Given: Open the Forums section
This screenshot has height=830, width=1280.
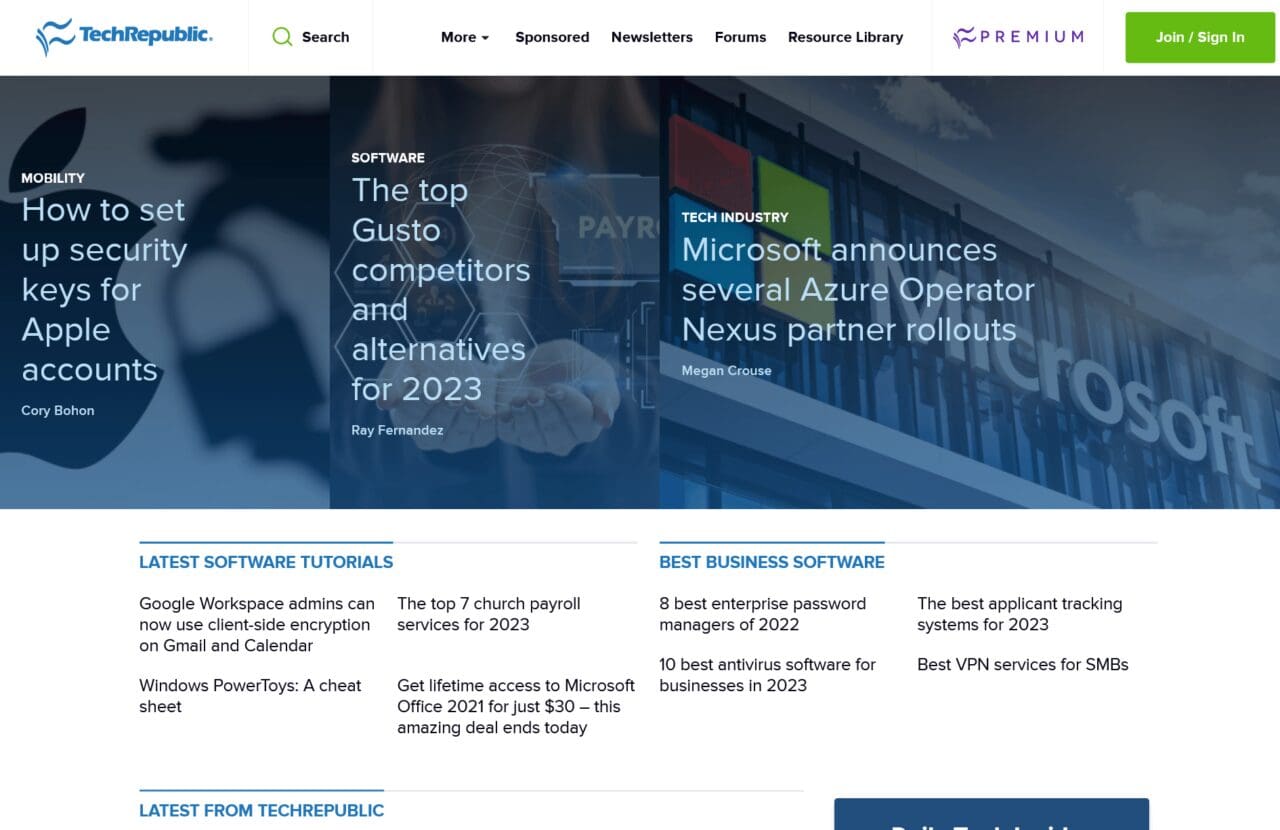Looking at the screenshot, I should 740,37.
